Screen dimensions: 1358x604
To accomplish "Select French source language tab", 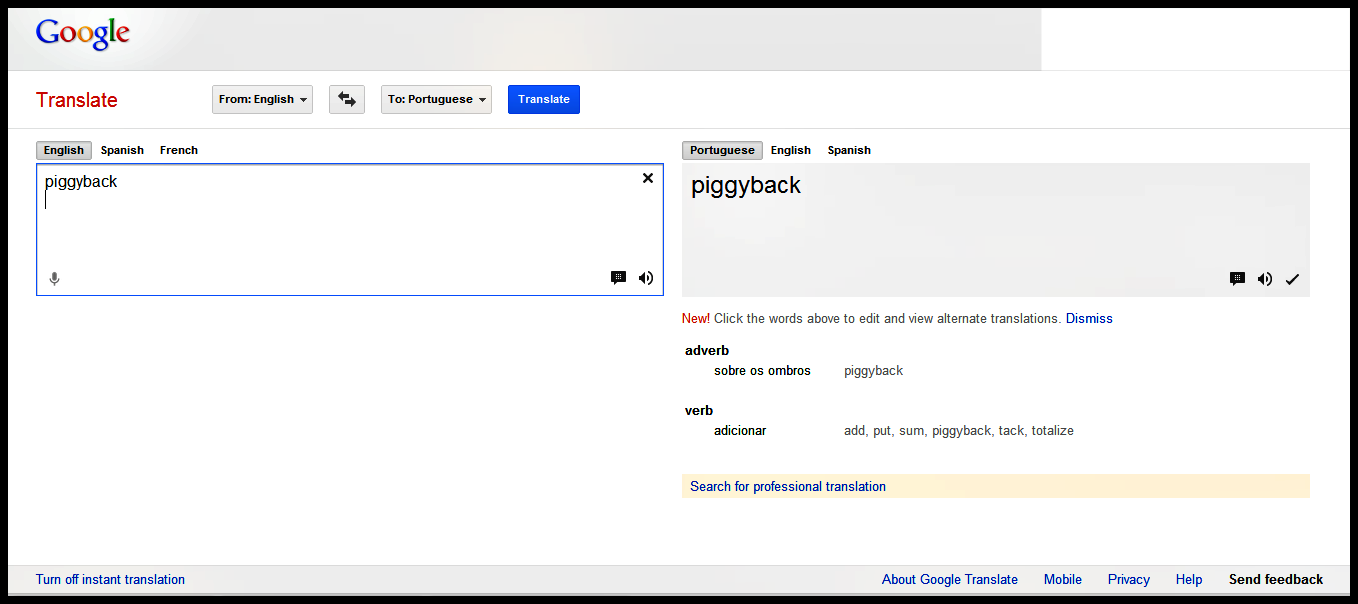I will coord(179,150).
